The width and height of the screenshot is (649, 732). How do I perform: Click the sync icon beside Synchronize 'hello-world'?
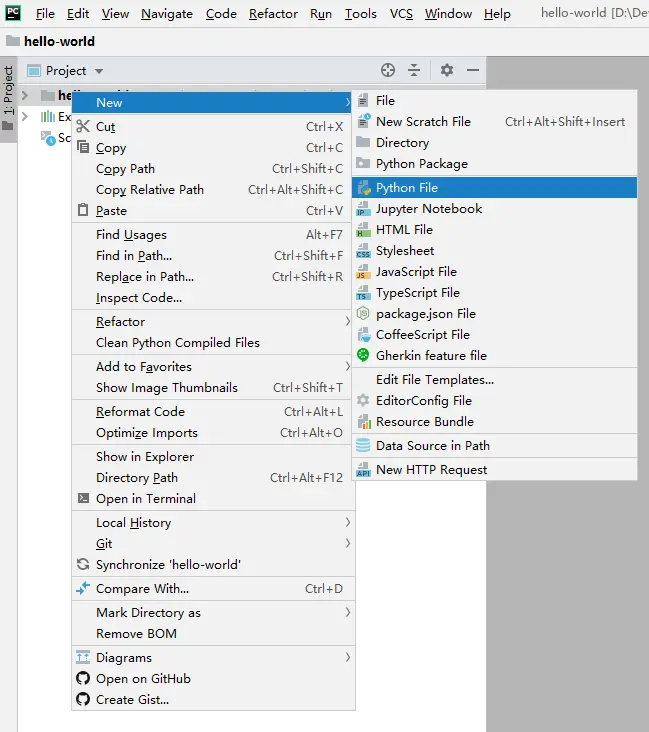(83, 564)
